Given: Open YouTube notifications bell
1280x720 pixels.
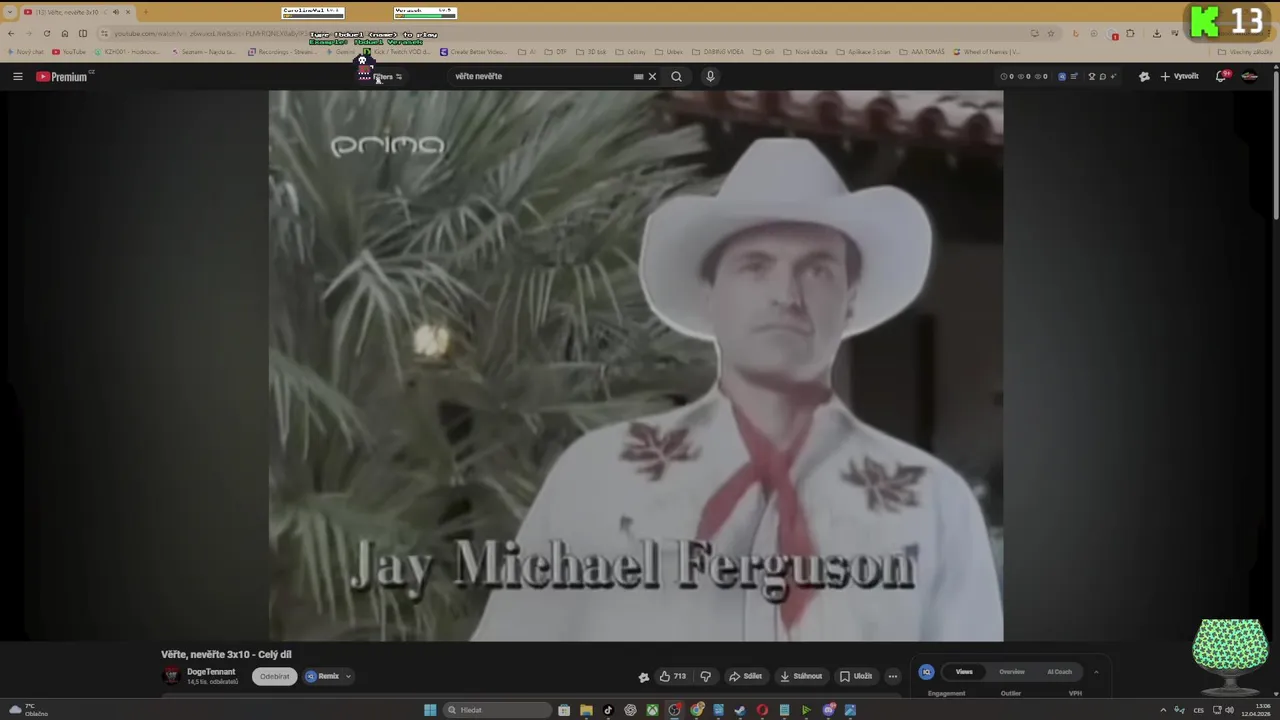Looking at the screenshot, I should (1222, 76).
